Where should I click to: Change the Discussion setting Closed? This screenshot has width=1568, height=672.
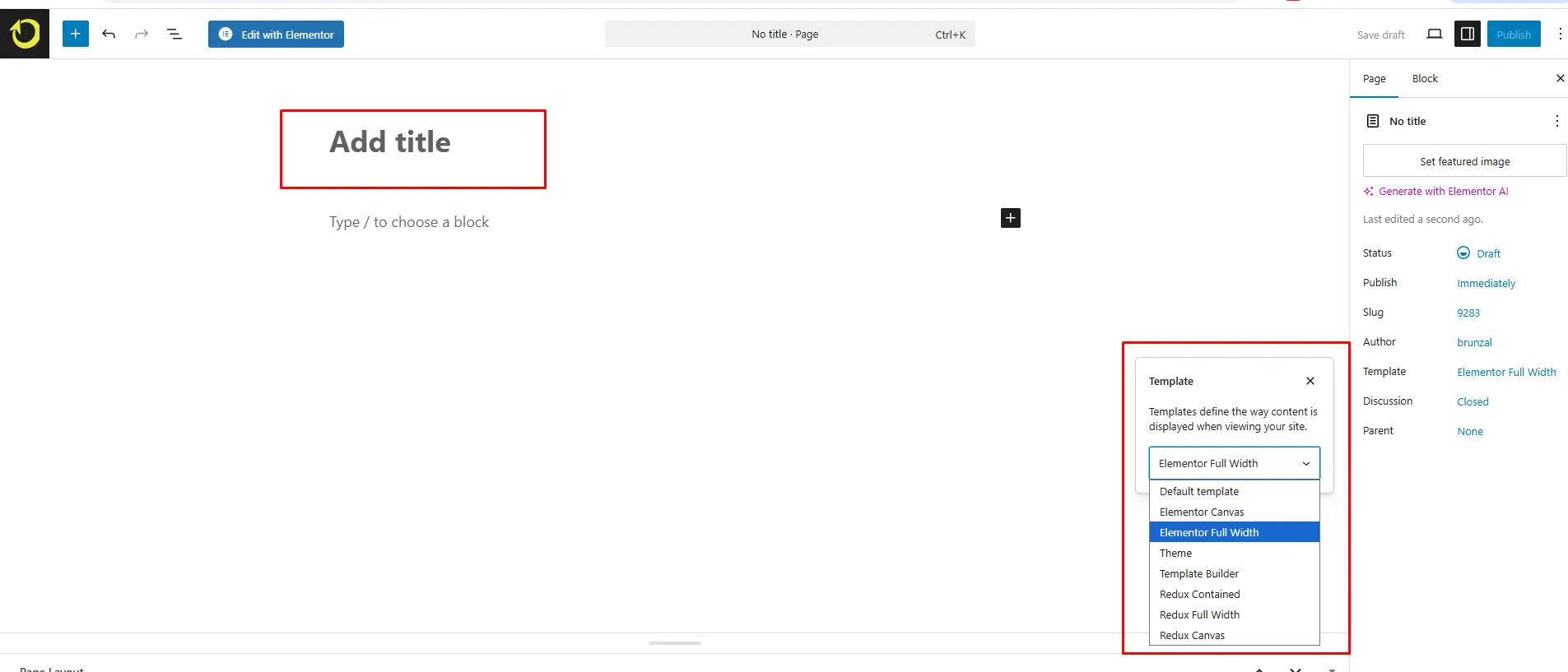click(1473, 401)
